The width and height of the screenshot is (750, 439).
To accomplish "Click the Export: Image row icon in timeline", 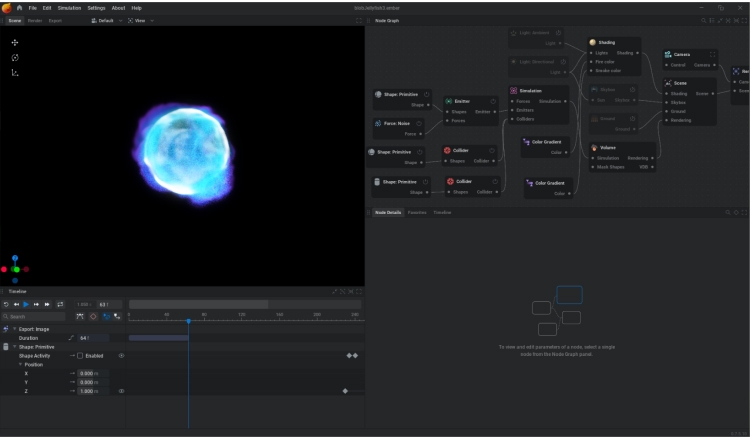I will (x=6, y=329).
